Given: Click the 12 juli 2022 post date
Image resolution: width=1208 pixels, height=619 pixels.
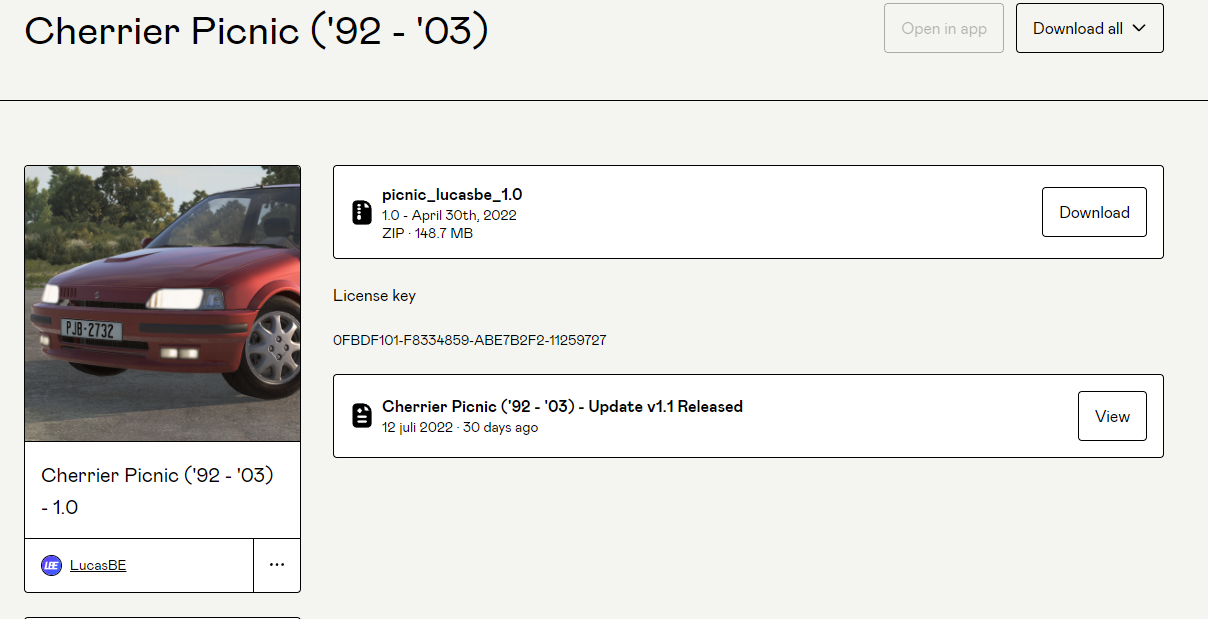Looking at the screenshot, I should [x=417, y=427].
